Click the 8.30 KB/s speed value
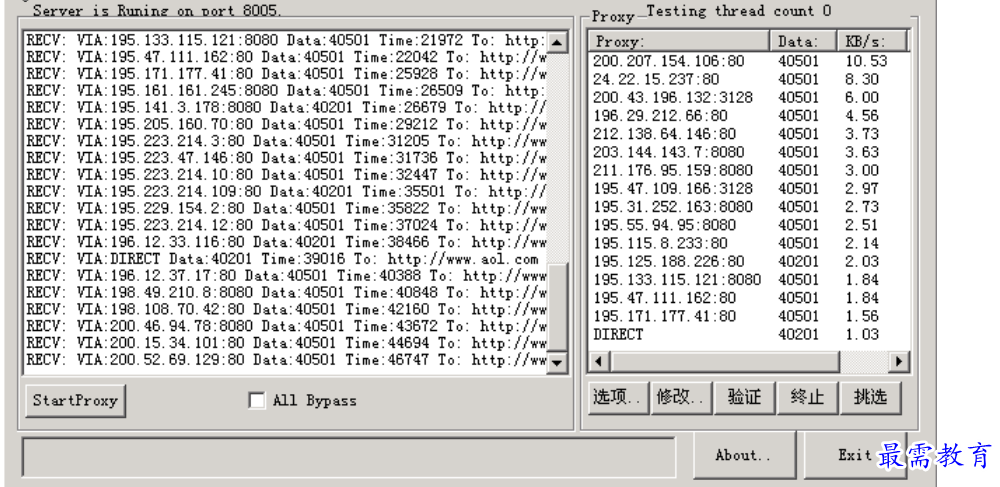Screen dimensions: 1000x487 pos(862,80)
